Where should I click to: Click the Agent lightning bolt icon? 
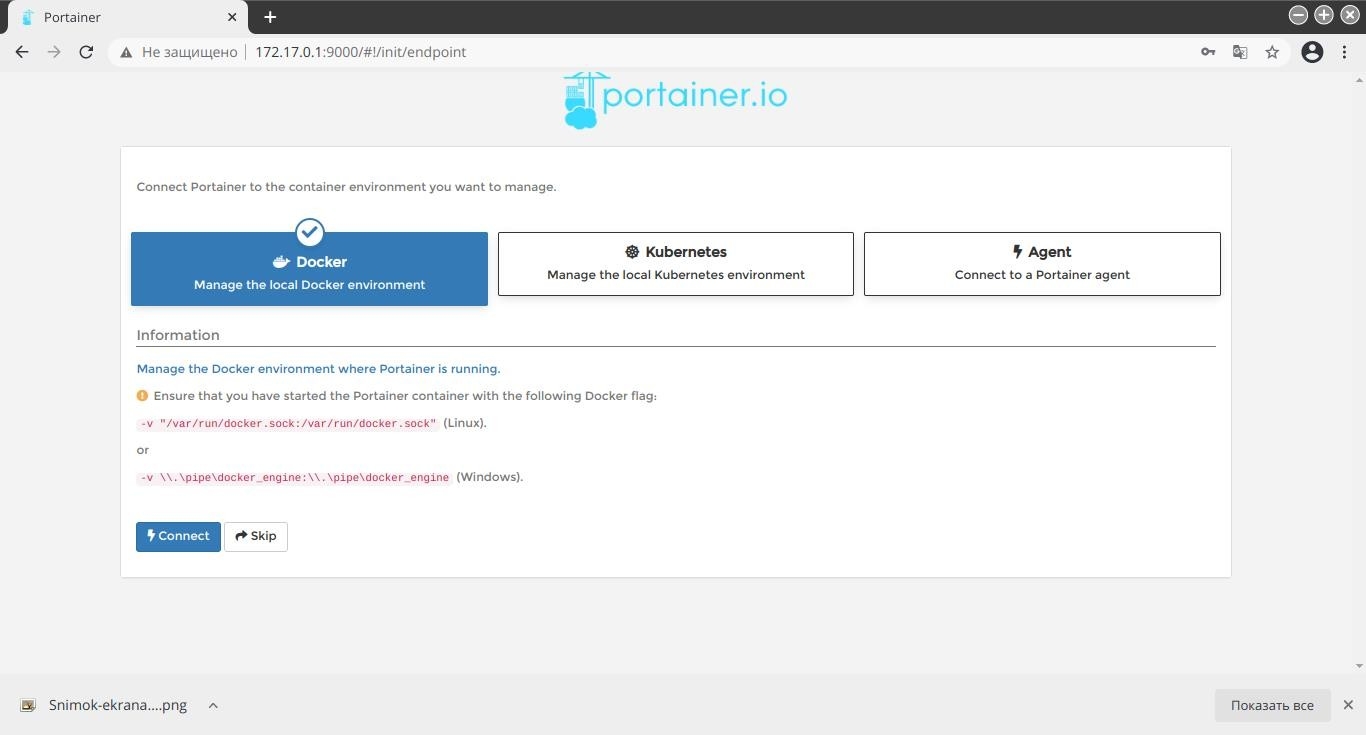click(1018, 252)
